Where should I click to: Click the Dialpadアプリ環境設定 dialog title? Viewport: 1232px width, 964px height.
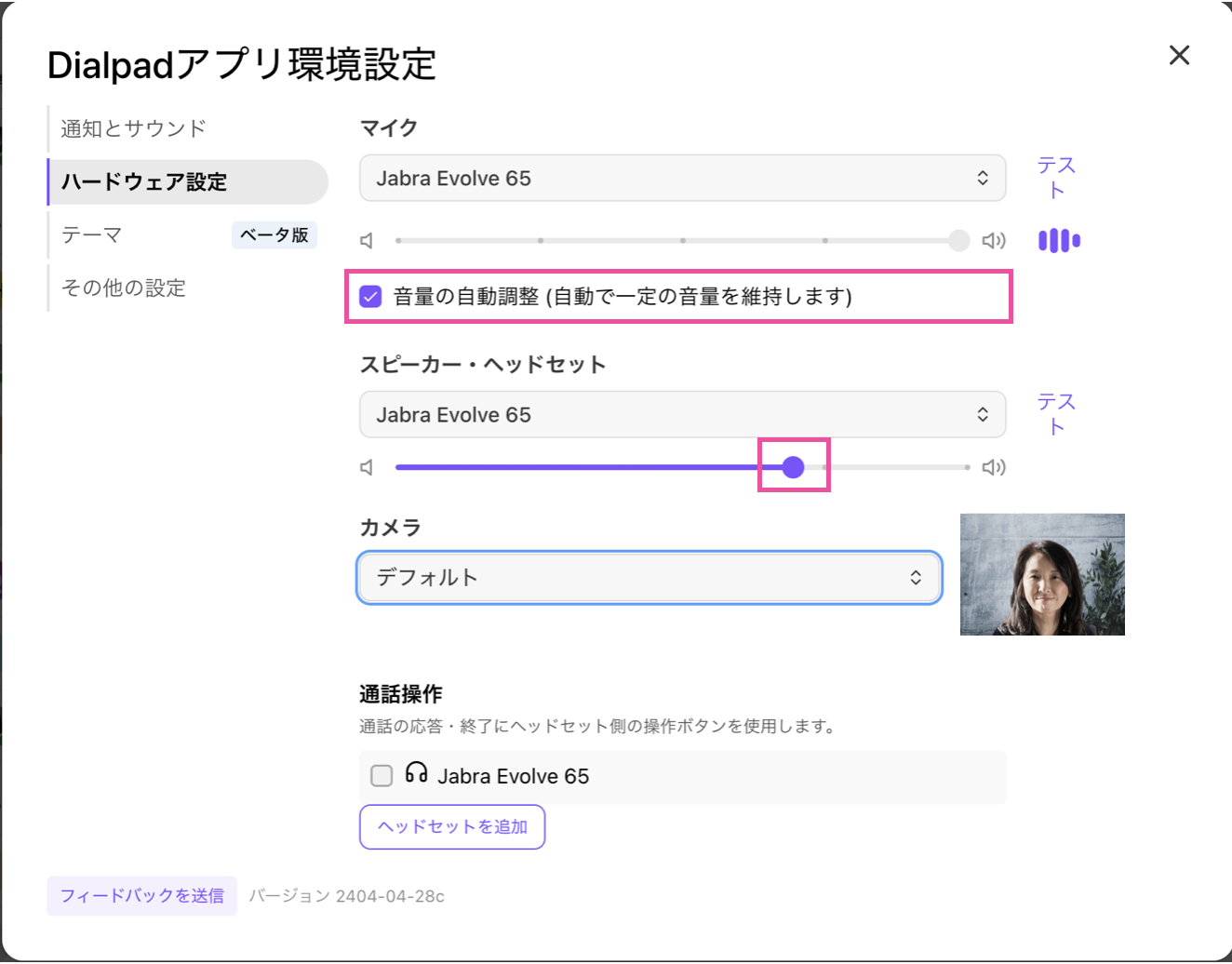tap(242, 65)
